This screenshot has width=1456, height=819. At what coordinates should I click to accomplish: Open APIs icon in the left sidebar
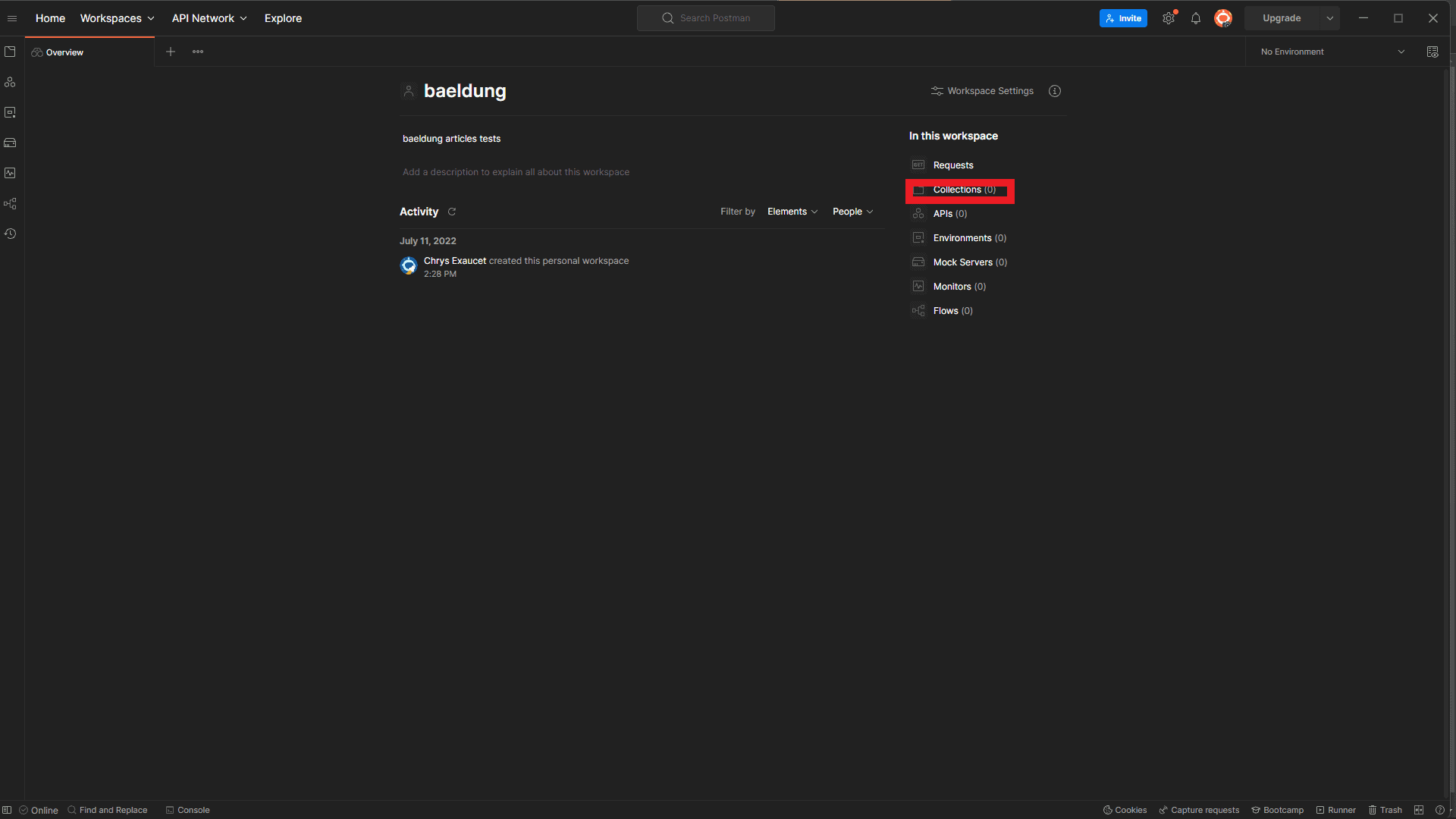[x=10, y=82]
